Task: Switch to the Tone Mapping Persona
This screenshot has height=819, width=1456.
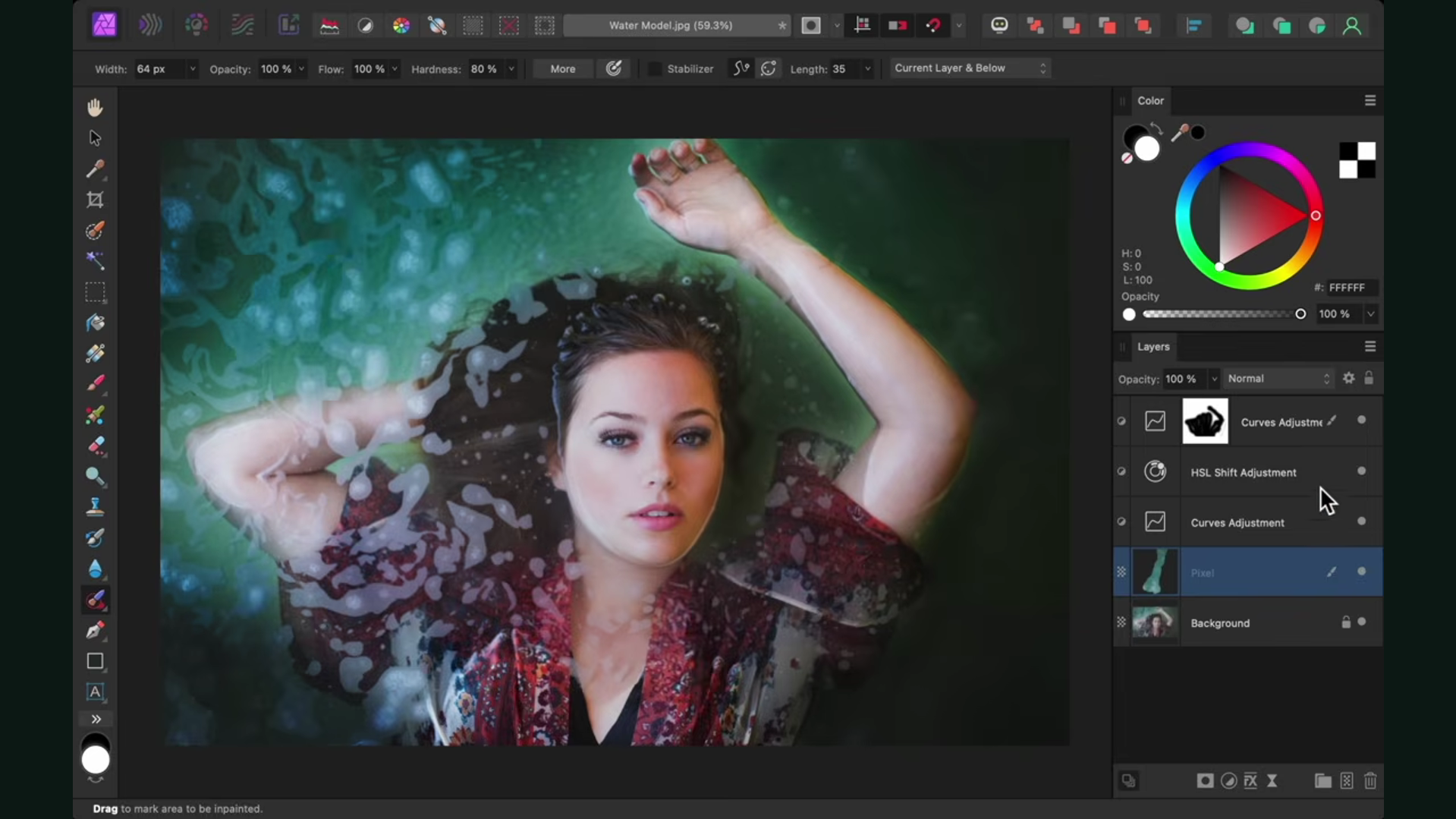Action: pyautogui.click(x=243, y=25)
